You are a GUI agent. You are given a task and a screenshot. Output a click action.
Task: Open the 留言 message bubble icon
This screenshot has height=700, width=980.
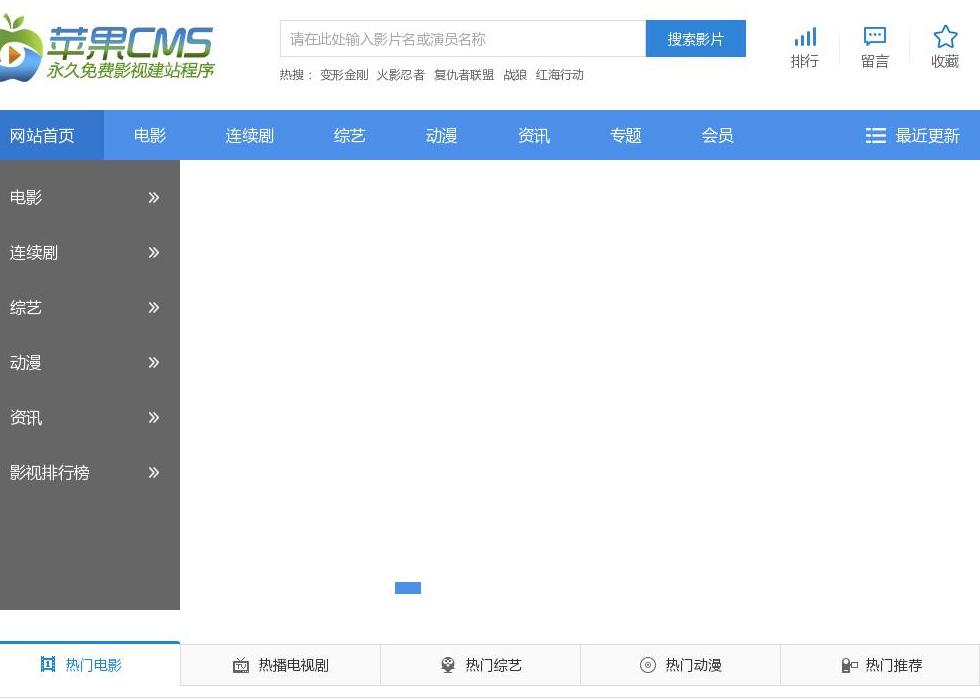click(874, 36)
